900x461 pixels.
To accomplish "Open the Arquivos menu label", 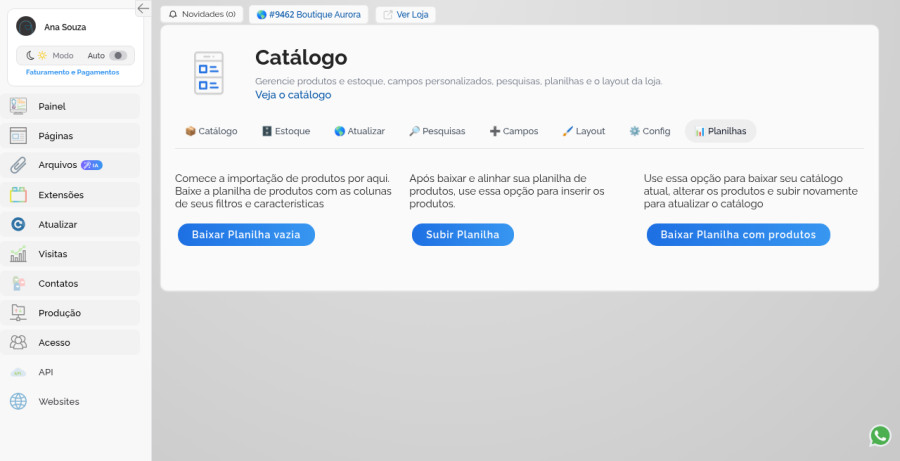I will click(57, 165).
